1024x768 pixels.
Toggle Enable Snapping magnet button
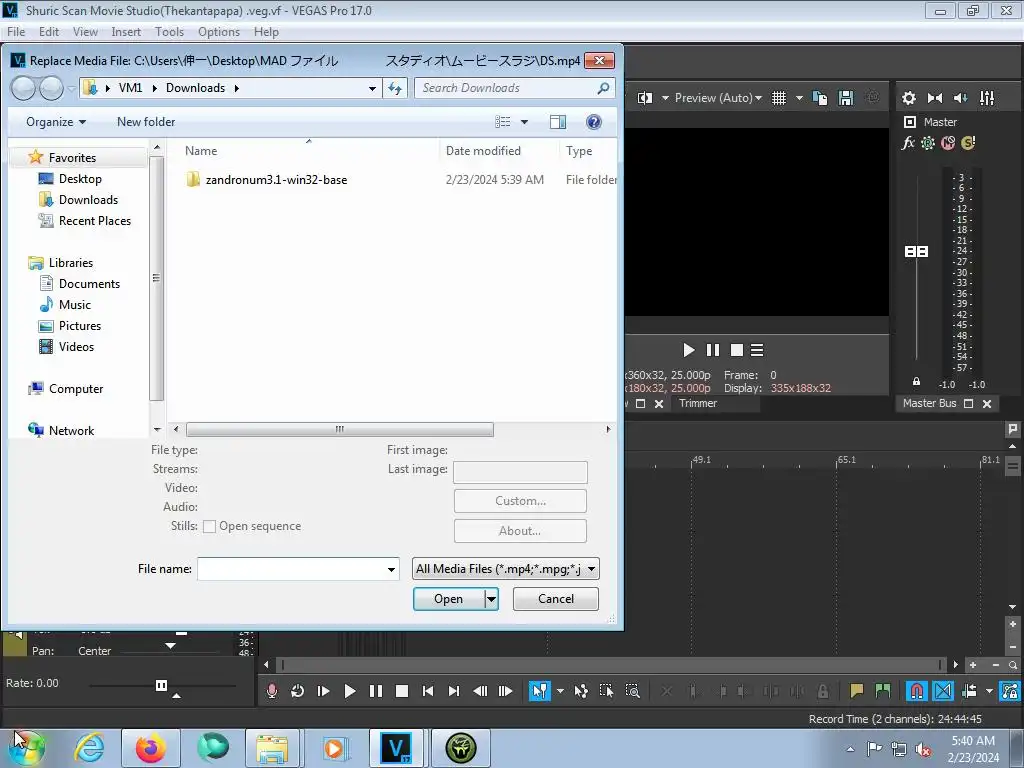pyautogui.click(x=916, y=691)
